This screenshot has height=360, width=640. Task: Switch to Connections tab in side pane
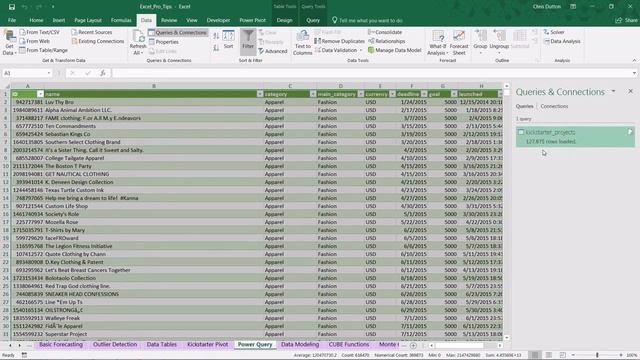coord(554,106)
